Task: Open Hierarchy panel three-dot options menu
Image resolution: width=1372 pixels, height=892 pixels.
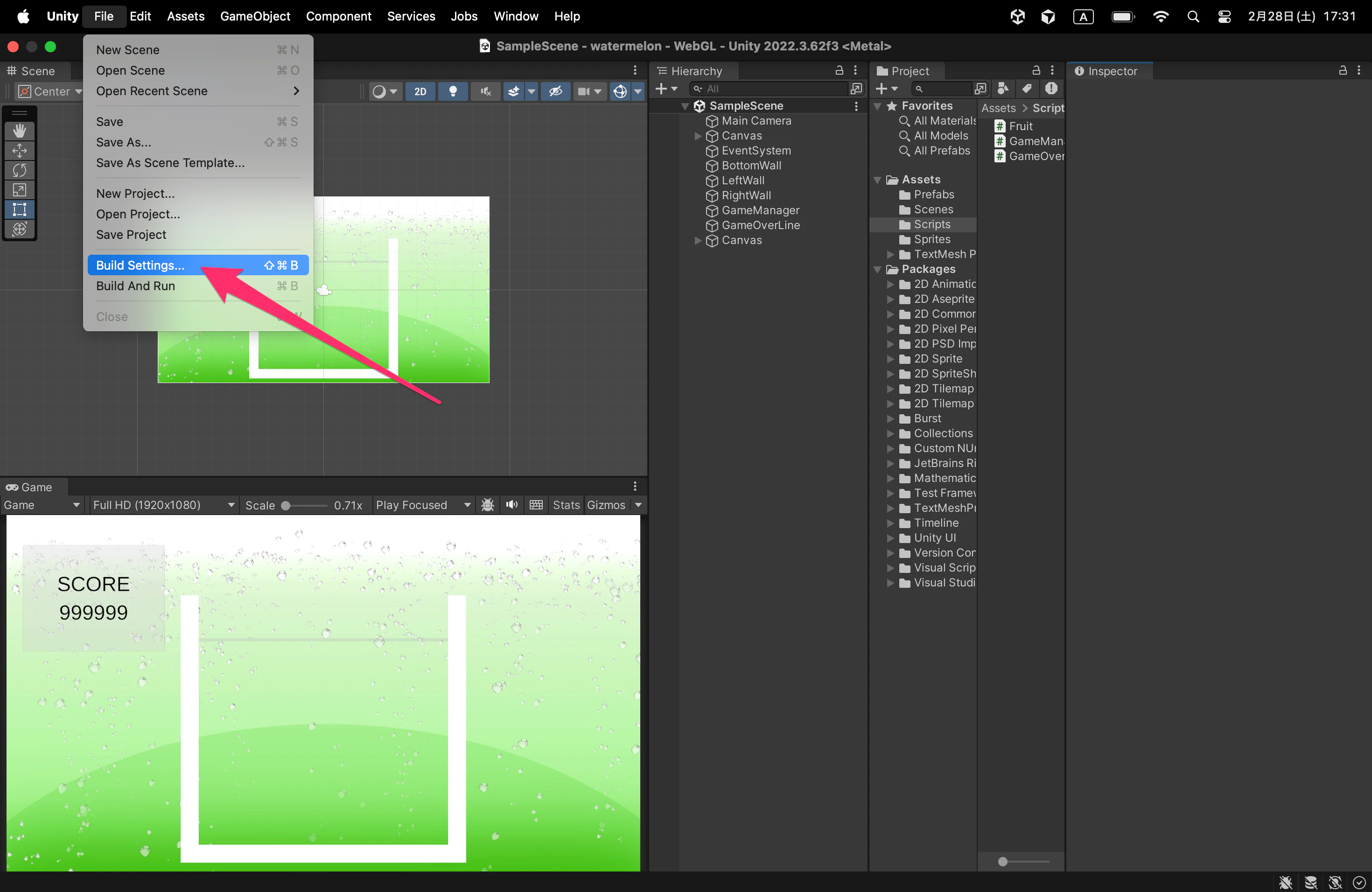Action: (x=855, y=70)
